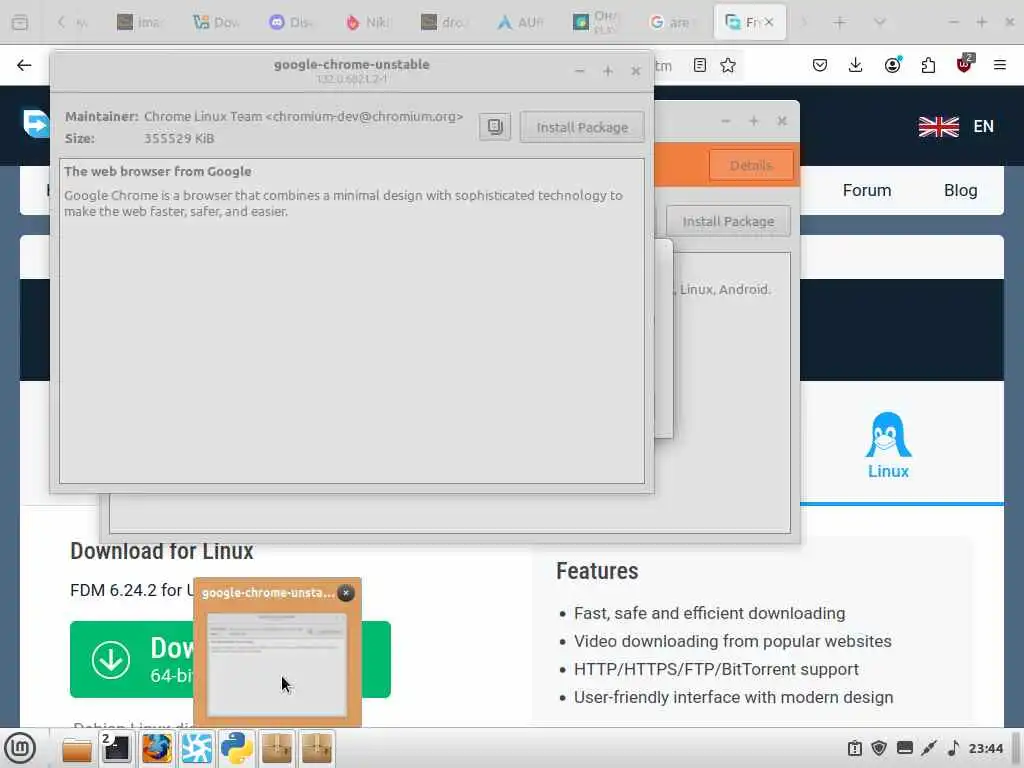Open the update manager shield tray icon
This screenshot has height=768, width=1024.
click(879, 748)
